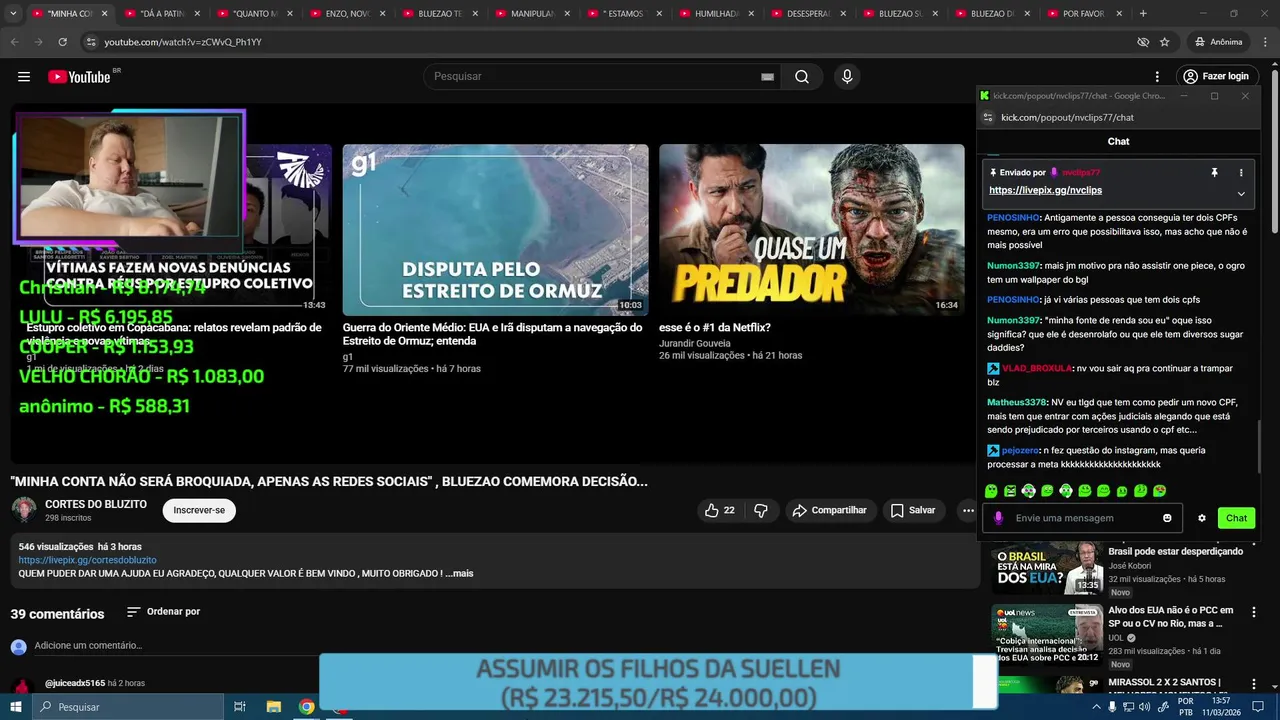Close the "MINHA CONTA" active tab
Screen dimensions: 1280x720
[x=106, y=14]
